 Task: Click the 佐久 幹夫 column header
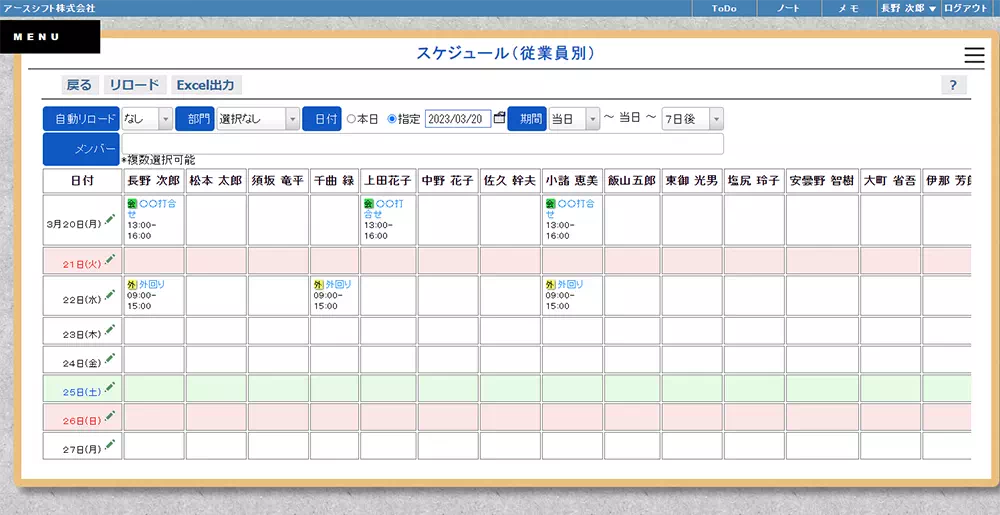(510, 181)
